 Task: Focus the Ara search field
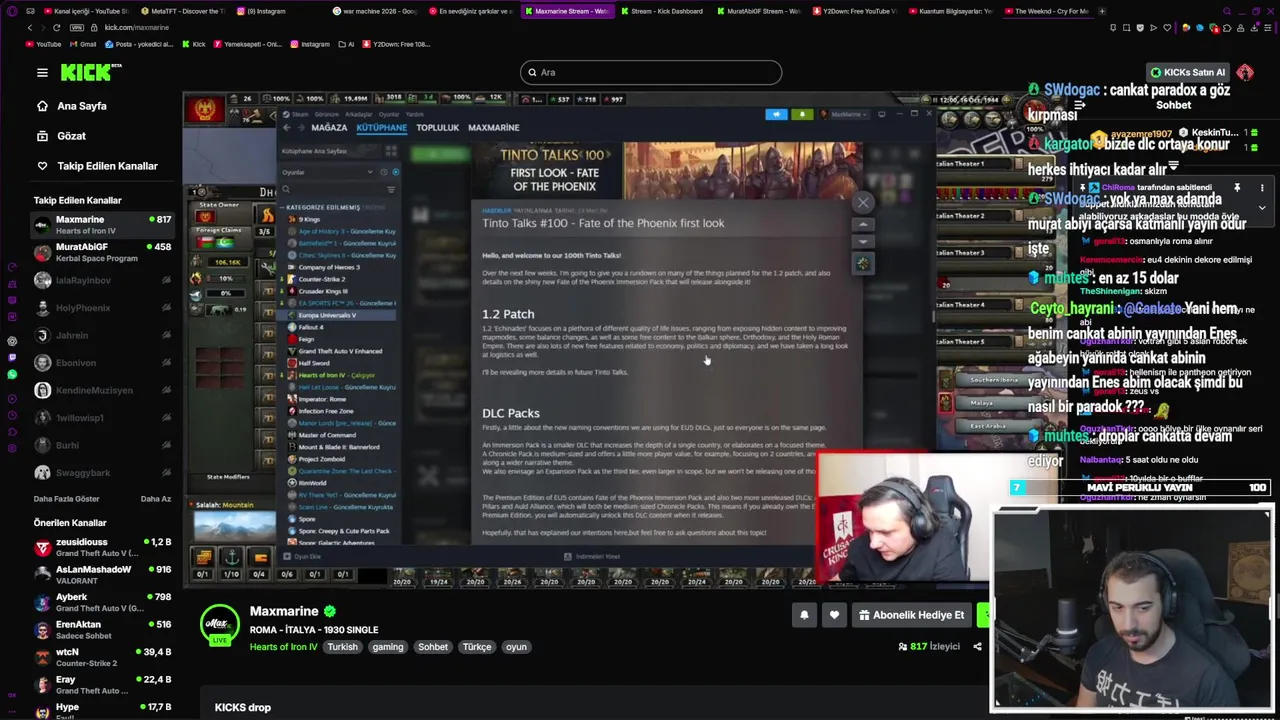coord(651,72)
